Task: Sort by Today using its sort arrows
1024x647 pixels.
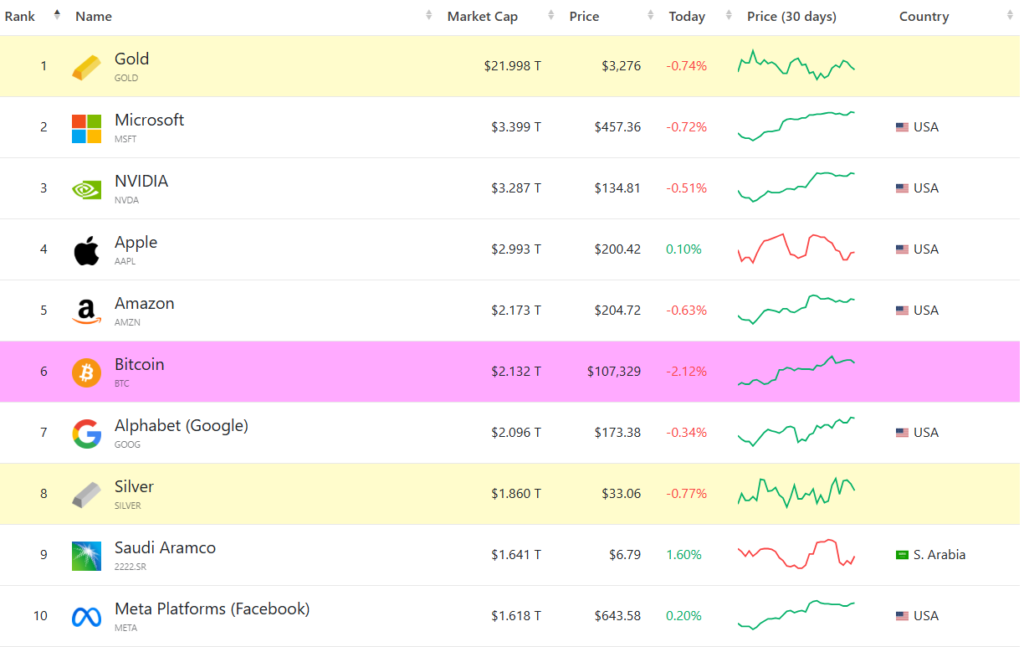Action: (x=728, y=15)
